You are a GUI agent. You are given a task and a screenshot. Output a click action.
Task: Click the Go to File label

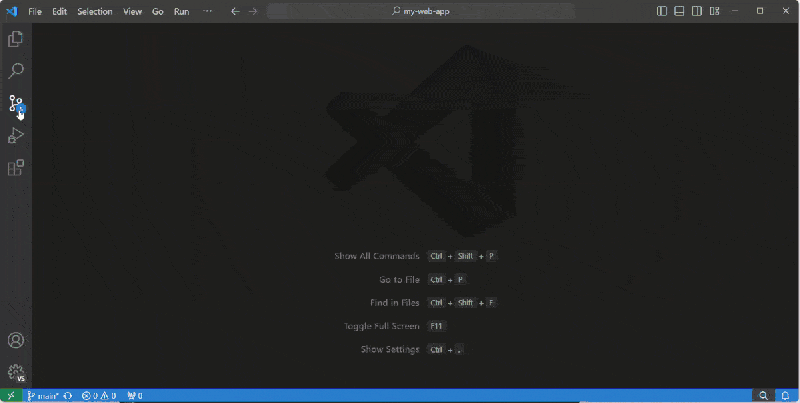pyautogui.click(x=399, y=280)
